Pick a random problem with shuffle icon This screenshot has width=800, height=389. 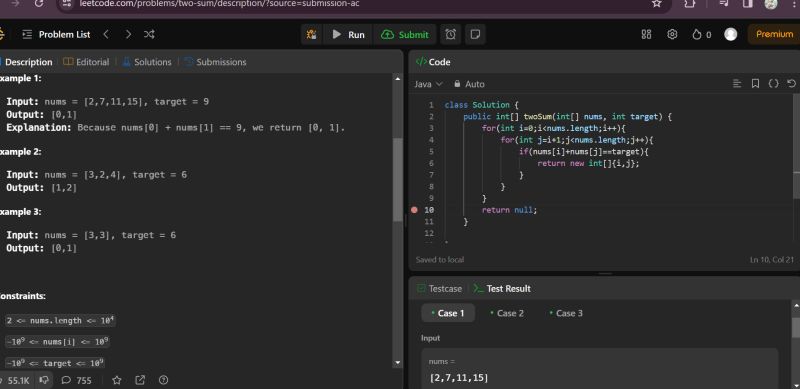click(149, 34)
